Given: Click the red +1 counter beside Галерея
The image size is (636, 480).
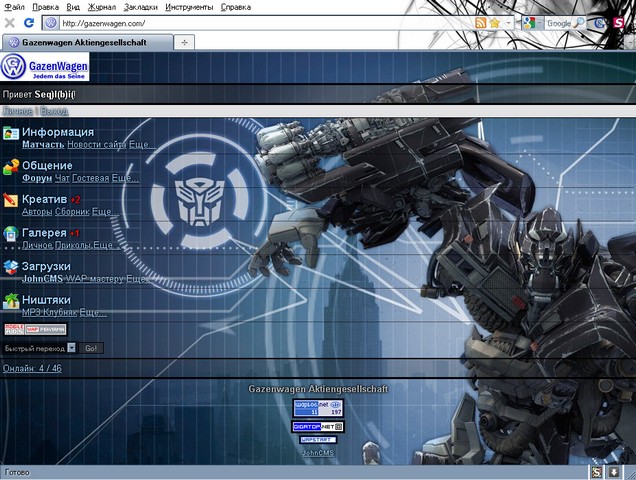Looking at the screenshot, I should [x=74, y=233].
